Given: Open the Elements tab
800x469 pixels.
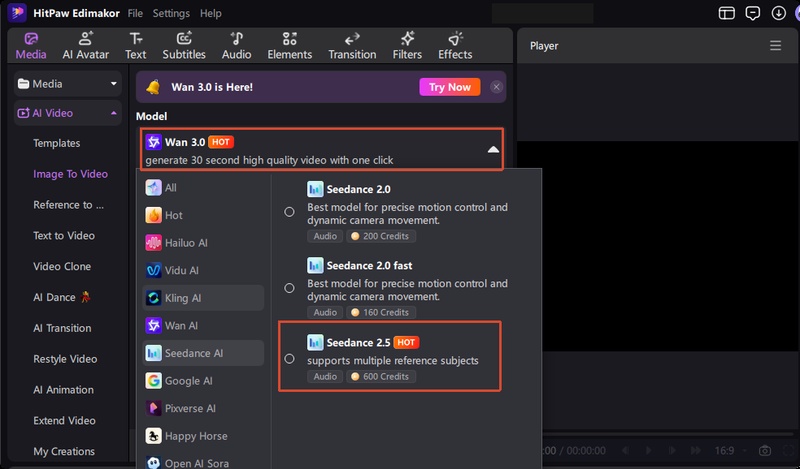Looking at the screenshot, I should coord(290,45).
